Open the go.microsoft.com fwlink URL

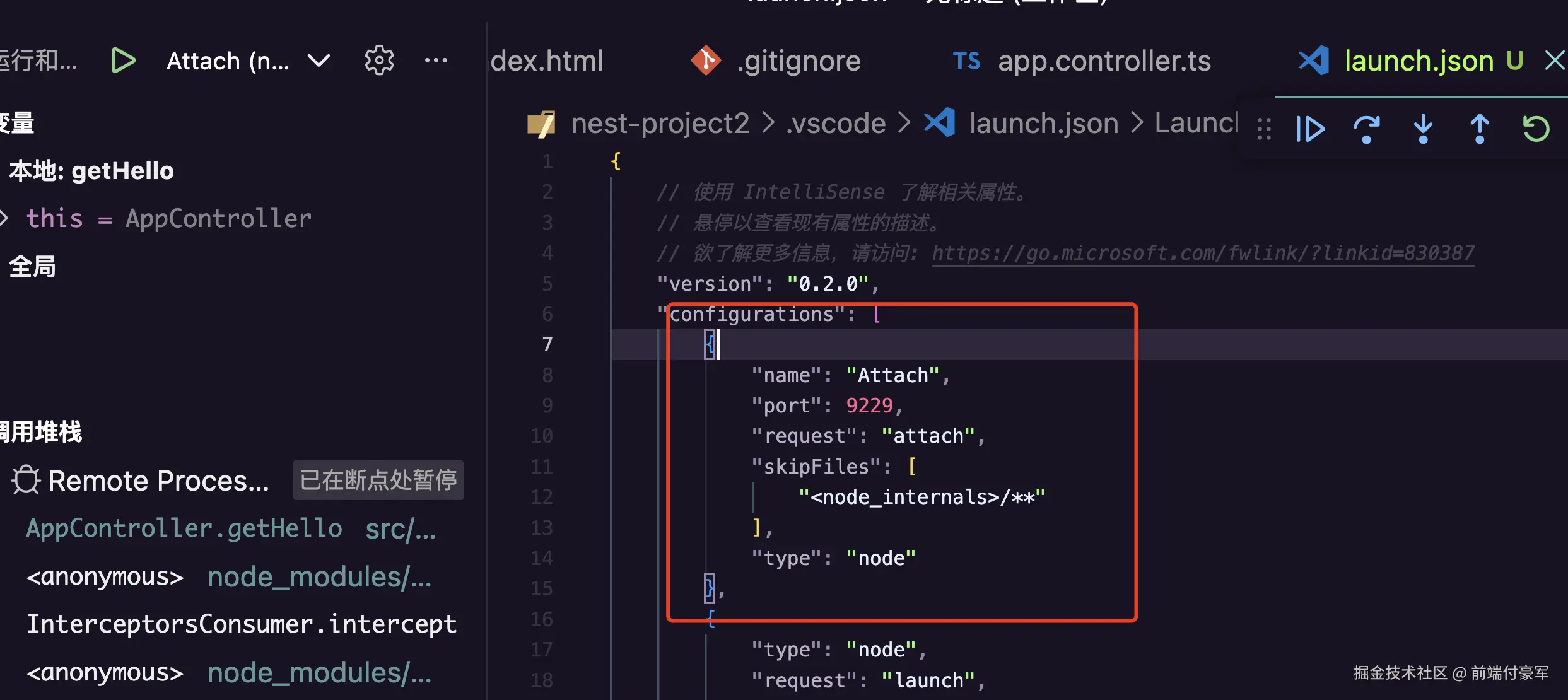[x=1202, y=253]
